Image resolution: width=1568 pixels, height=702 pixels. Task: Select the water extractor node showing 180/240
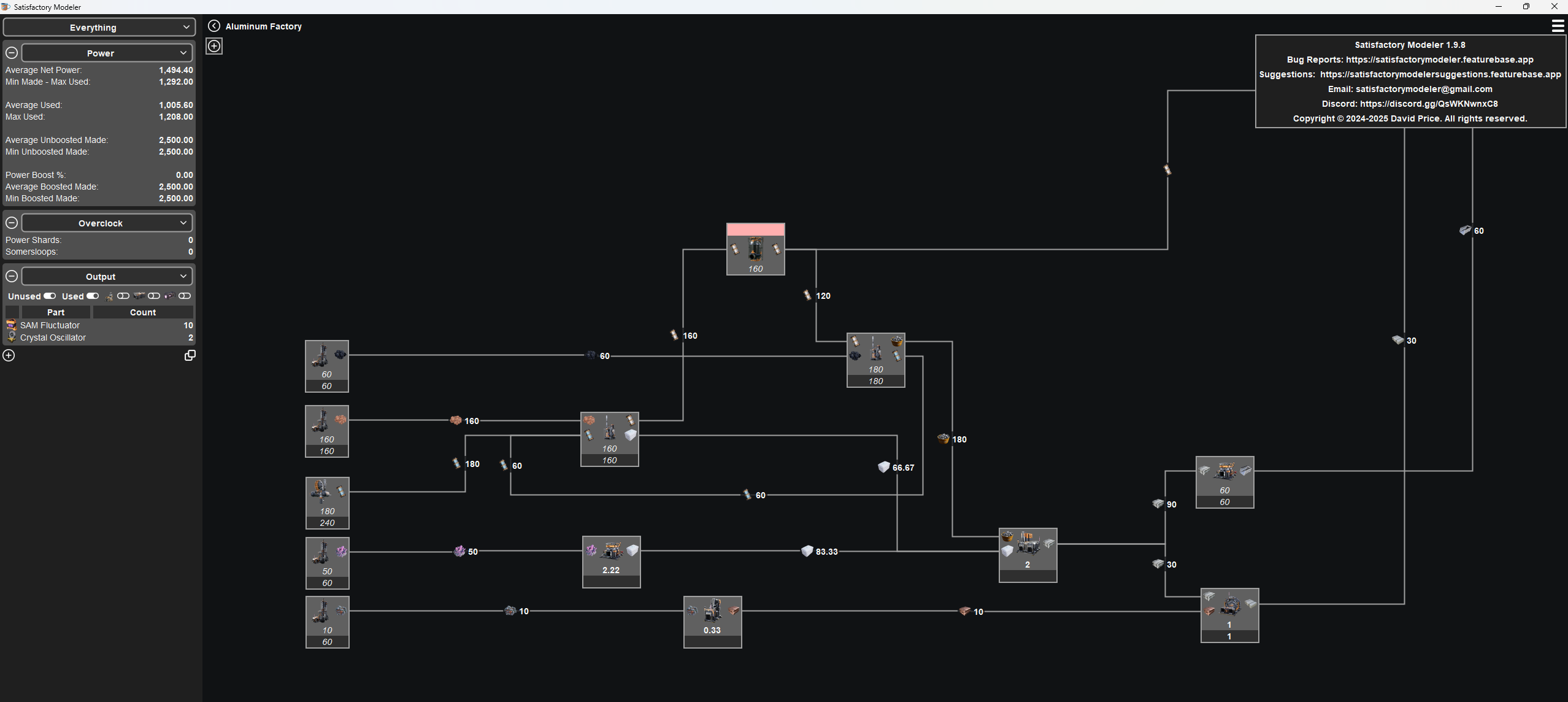tap(328, 503)
